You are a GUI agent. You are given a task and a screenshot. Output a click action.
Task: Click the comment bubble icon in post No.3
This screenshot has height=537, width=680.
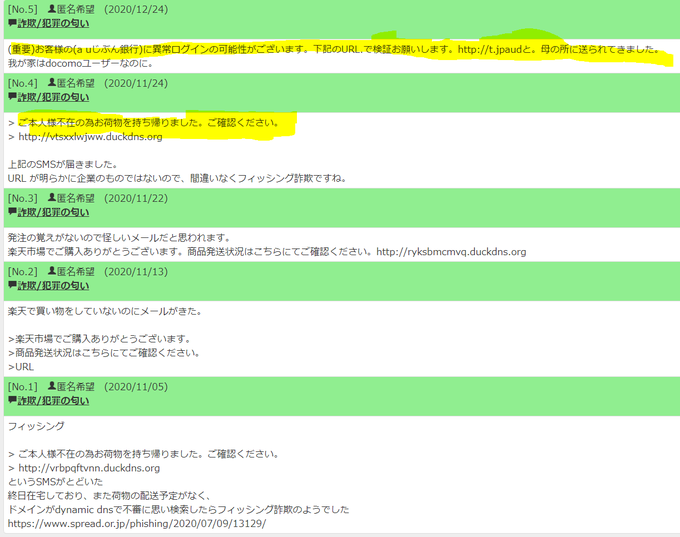[x=12, y=212]
